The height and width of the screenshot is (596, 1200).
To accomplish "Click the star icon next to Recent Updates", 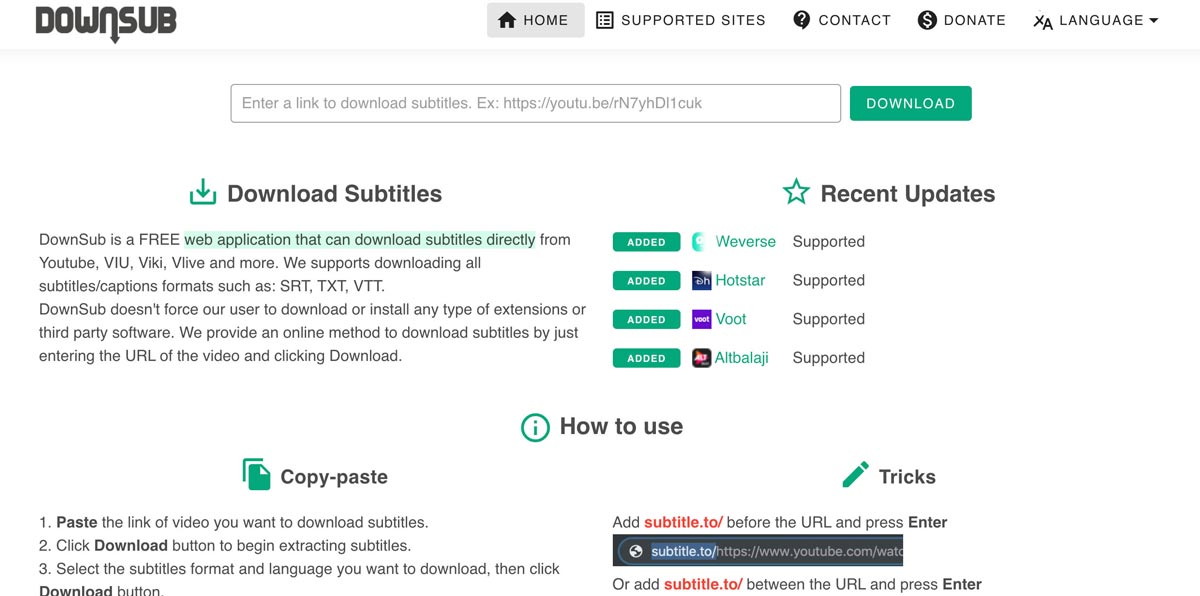I will [796, 192].
